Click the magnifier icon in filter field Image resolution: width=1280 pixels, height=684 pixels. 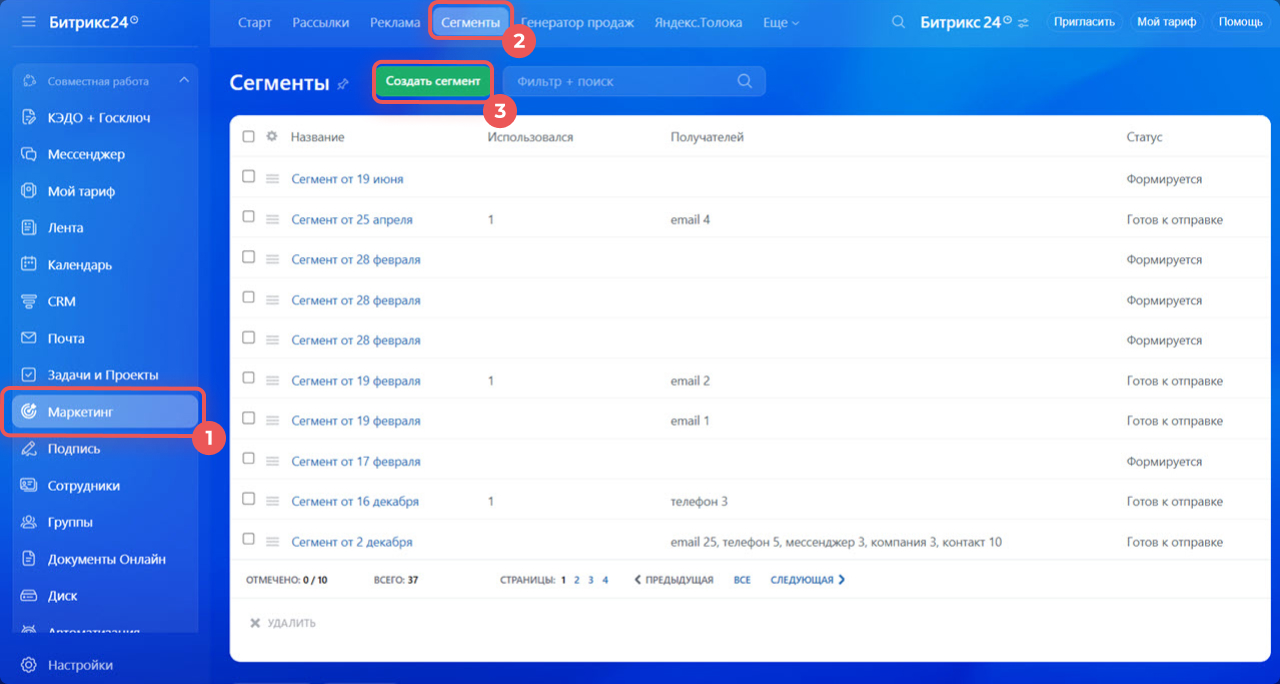(744, 81)
